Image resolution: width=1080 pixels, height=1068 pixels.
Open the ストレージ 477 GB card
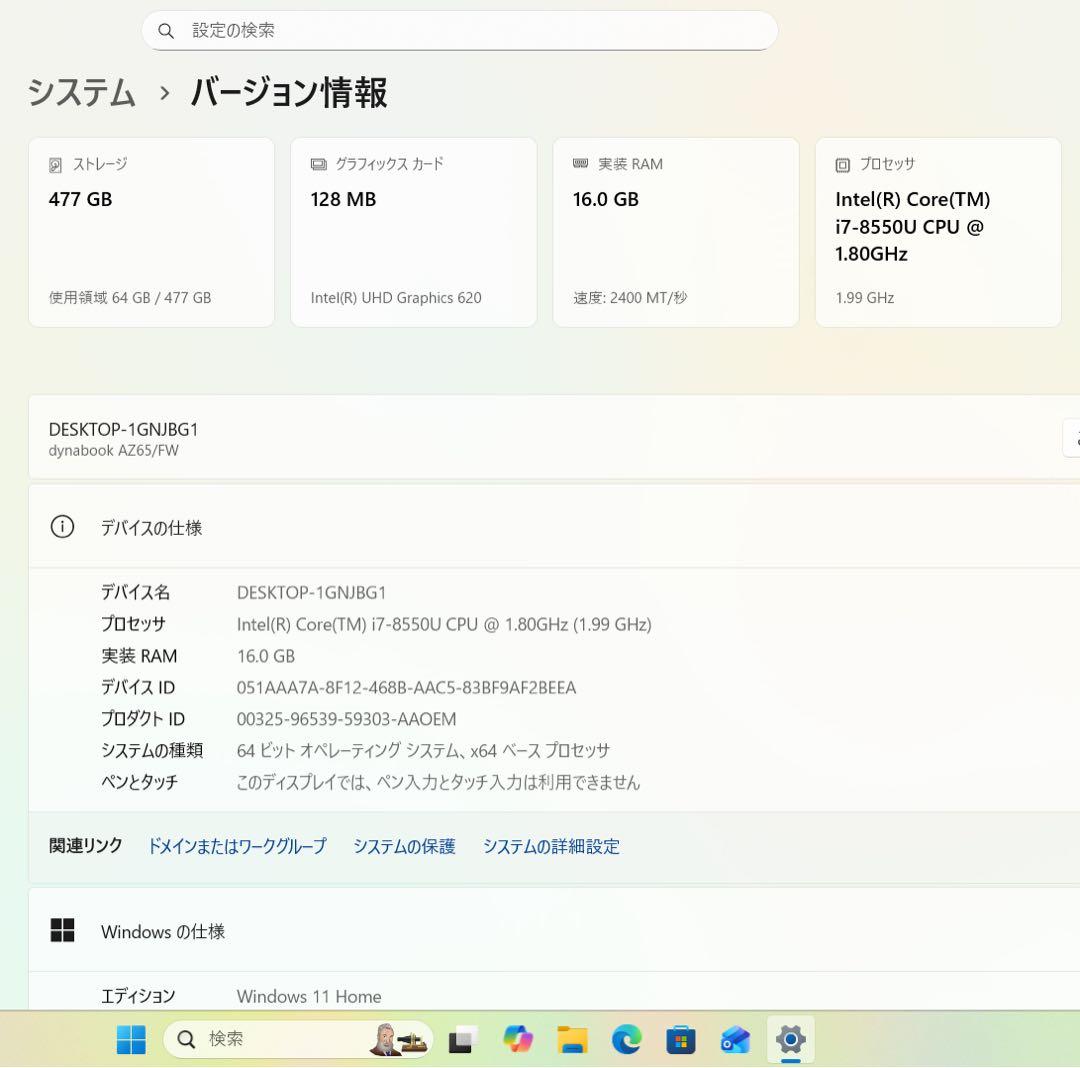(152, 232)
